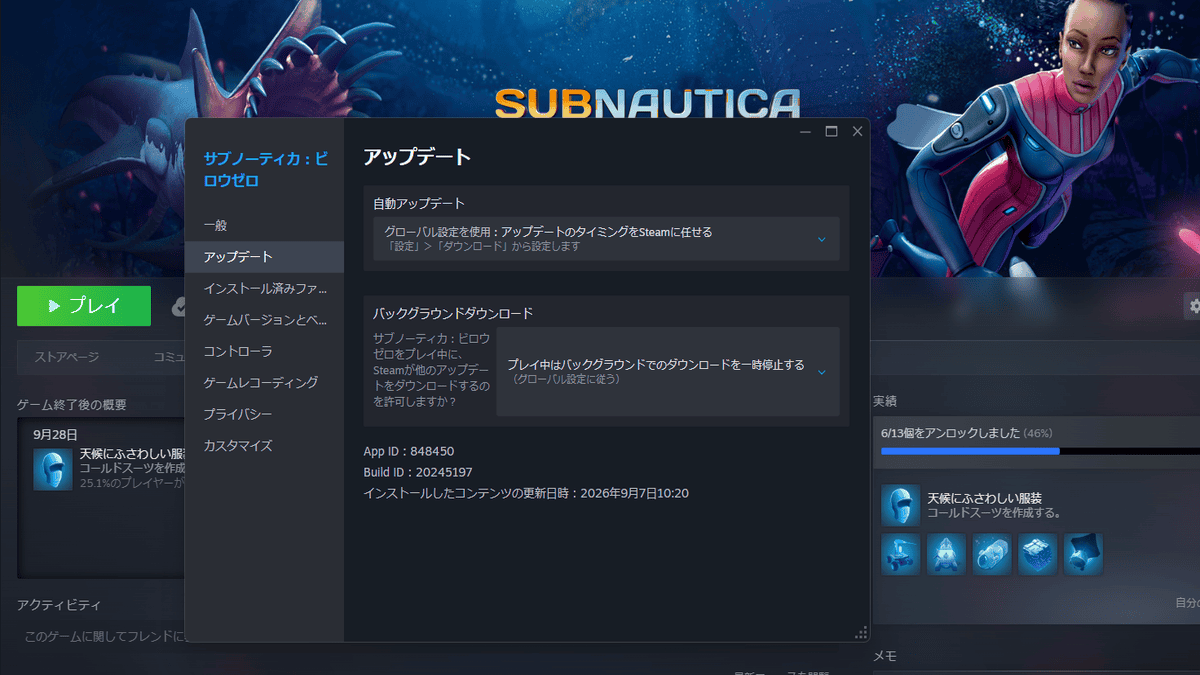This screenshot has width=1200, height=675.
Task: Open the 実績 heading
Action: pyautogui.click(x=885, y=401)
